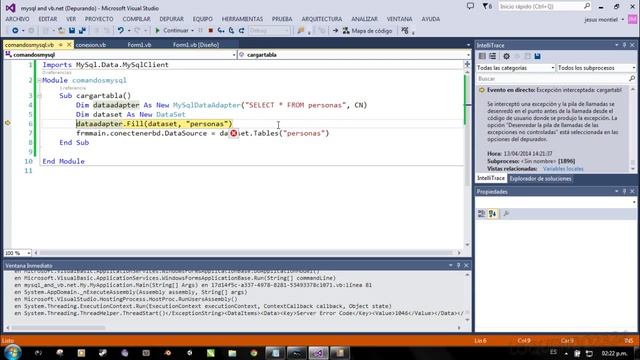The width and height of the screenshot is (640, 360).
Task: Click the Immediate window horizontal scrollbar thumb
Action: 59,328
